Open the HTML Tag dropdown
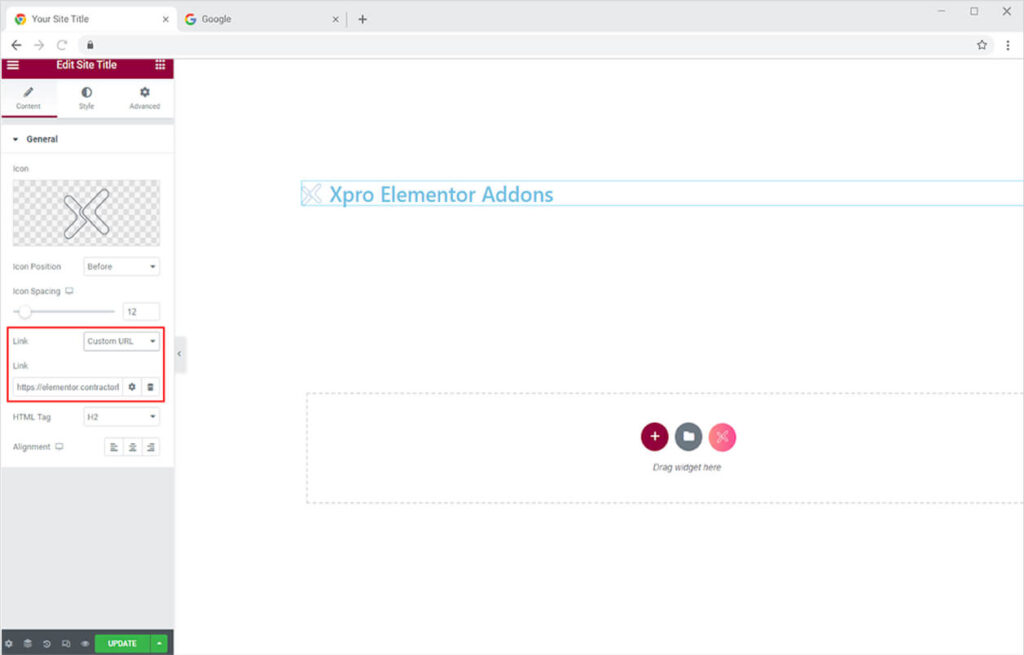The image size is (1024, 655). click(x=121, y=417)
